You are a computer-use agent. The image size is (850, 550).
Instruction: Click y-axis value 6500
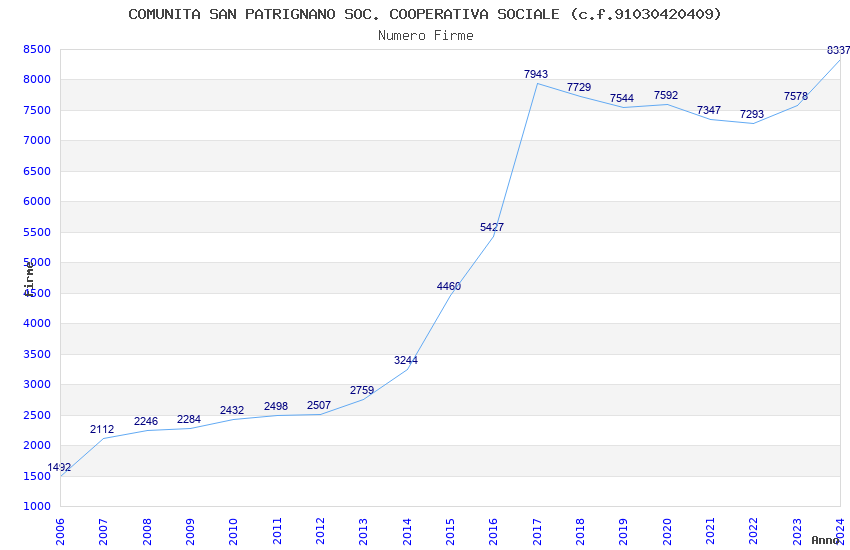pos(37,171)
